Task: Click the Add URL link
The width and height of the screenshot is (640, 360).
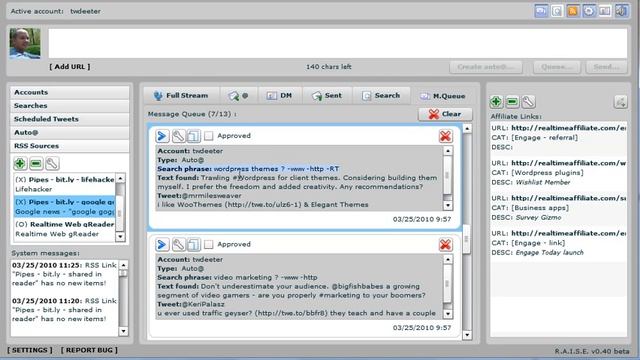Action: (70, 67)
